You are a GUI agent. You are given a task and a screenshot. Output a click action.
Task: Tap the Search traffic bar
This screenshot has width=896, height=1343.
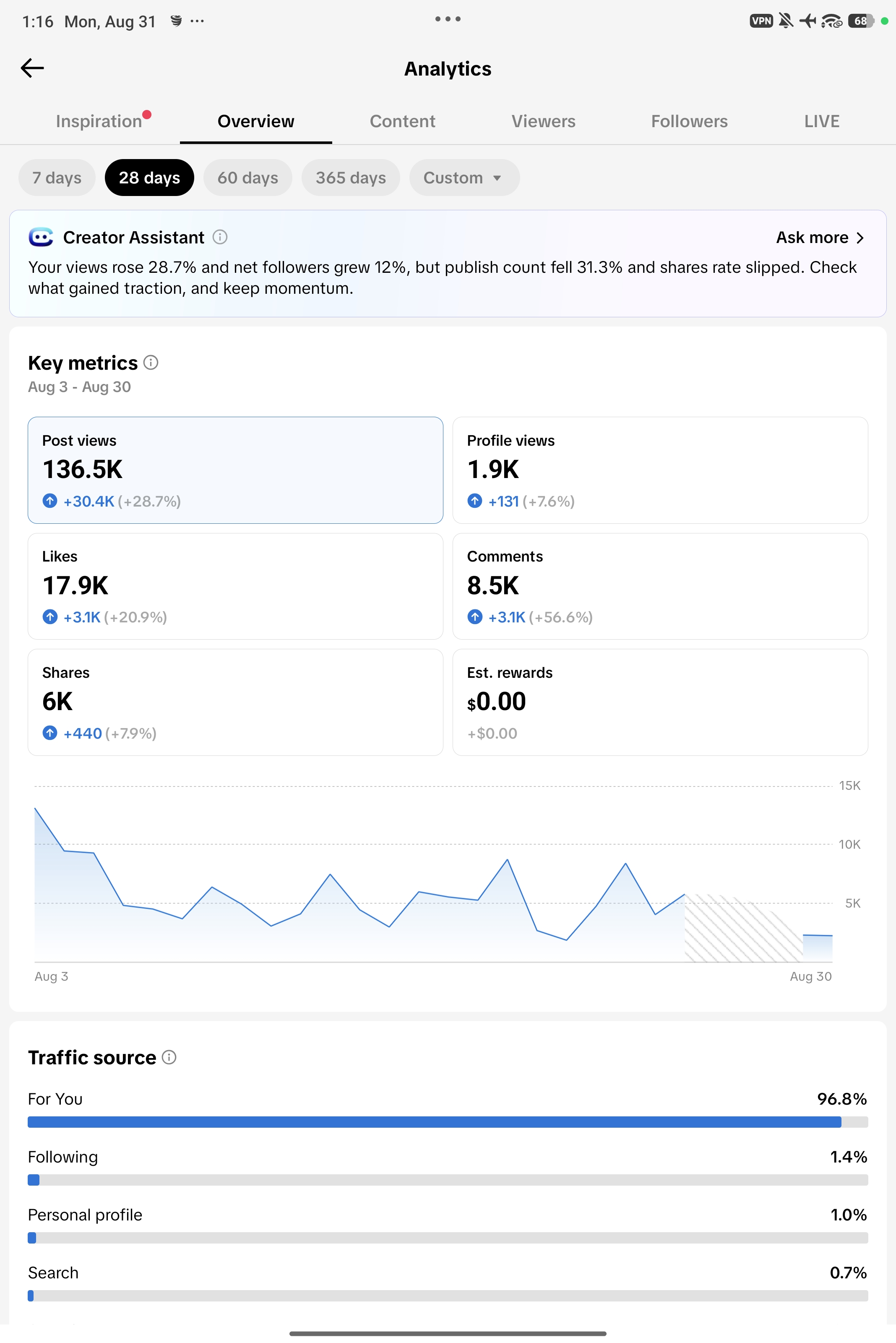coord(448,1296)
